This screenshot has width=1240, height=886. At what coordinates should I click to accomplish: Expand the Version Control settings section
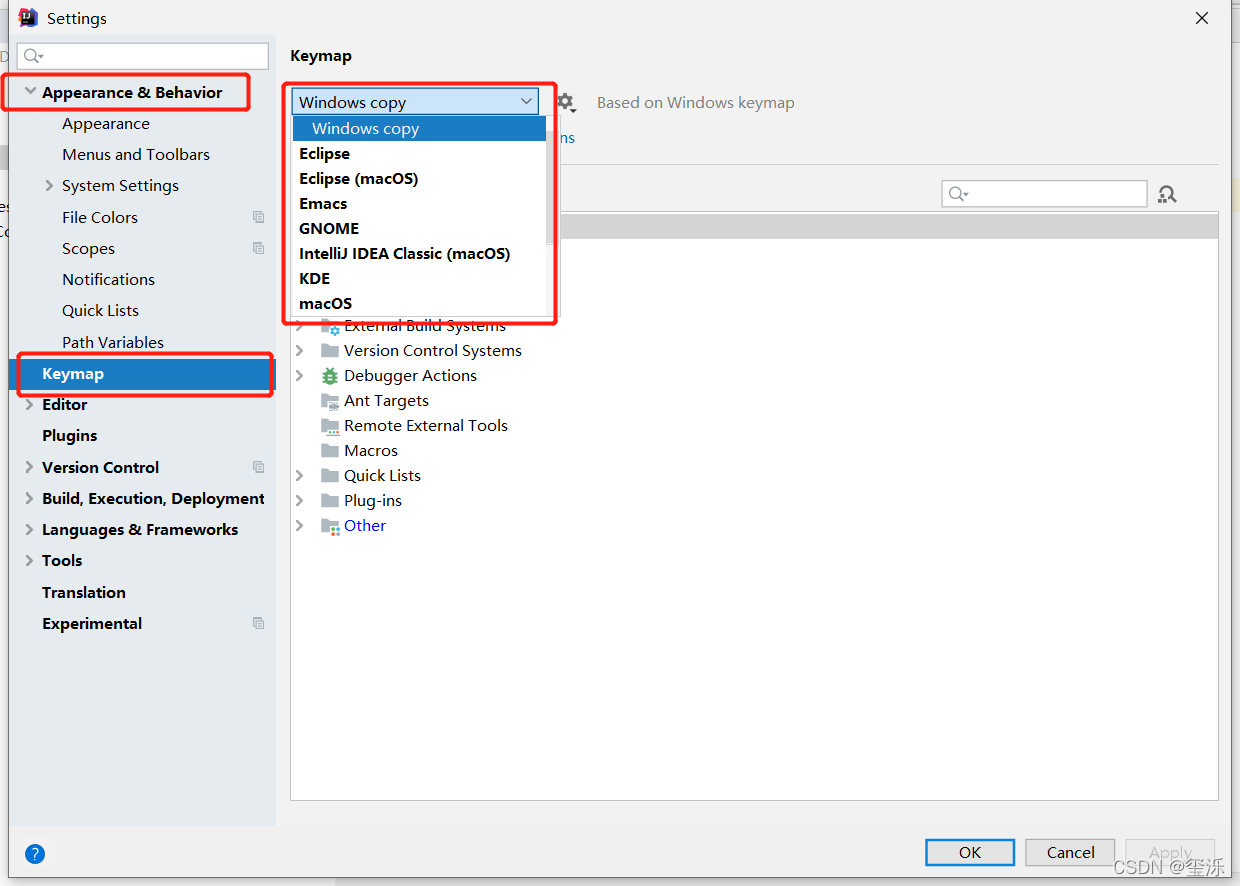[30, 467]
